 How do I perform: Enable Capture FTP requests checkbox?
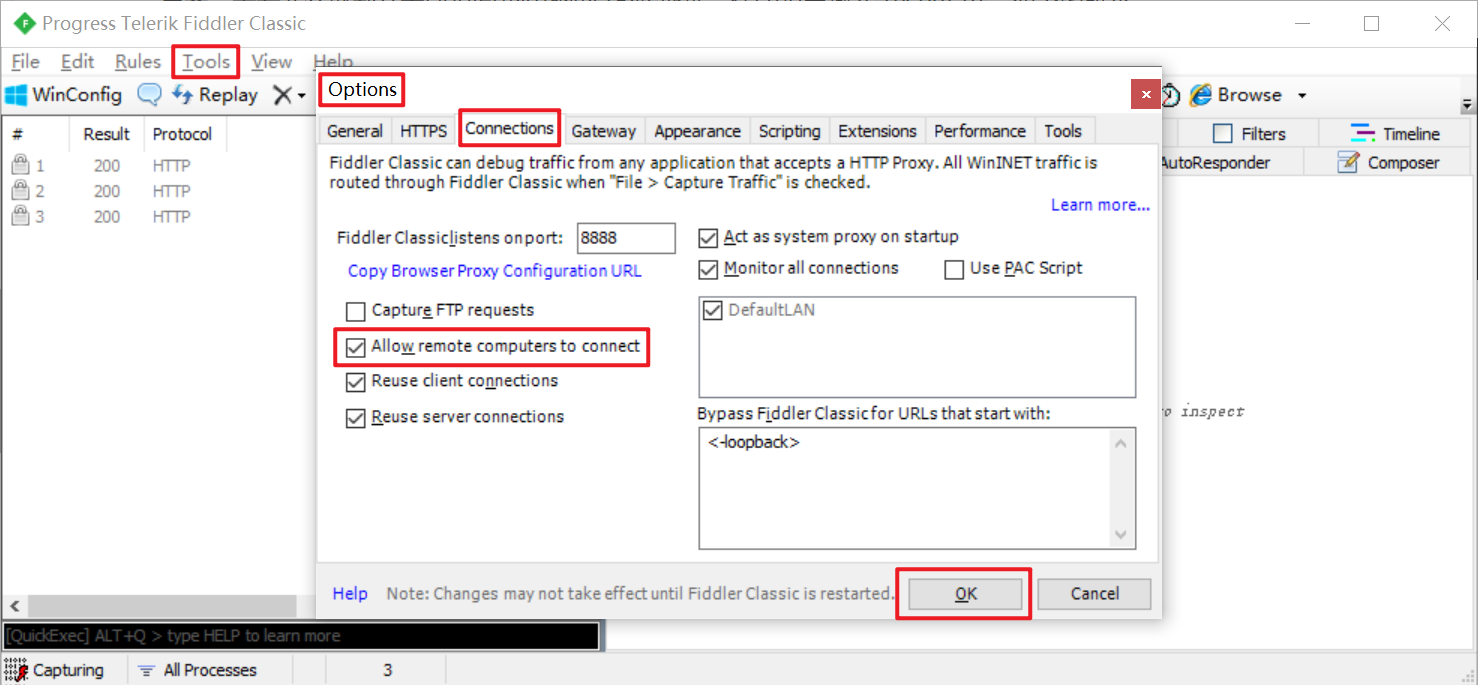point(356,311)
